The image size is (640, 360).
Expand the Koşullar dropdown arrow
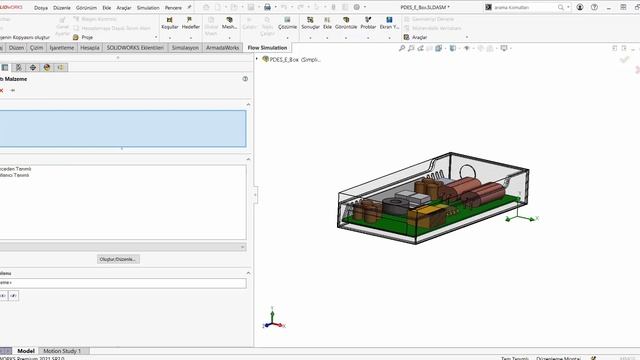[x=170, y=38]
